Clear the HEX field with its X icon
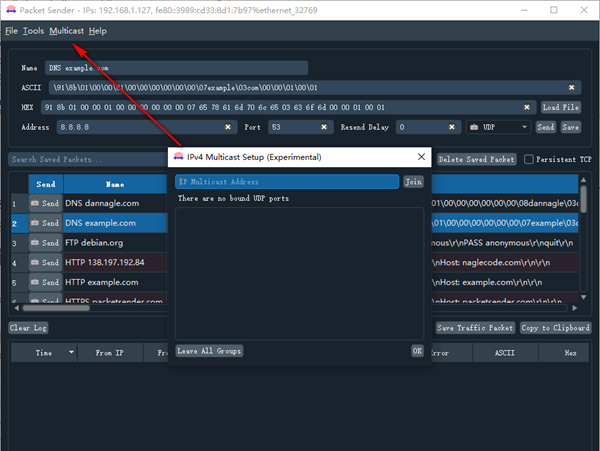 tap(527, 107)
